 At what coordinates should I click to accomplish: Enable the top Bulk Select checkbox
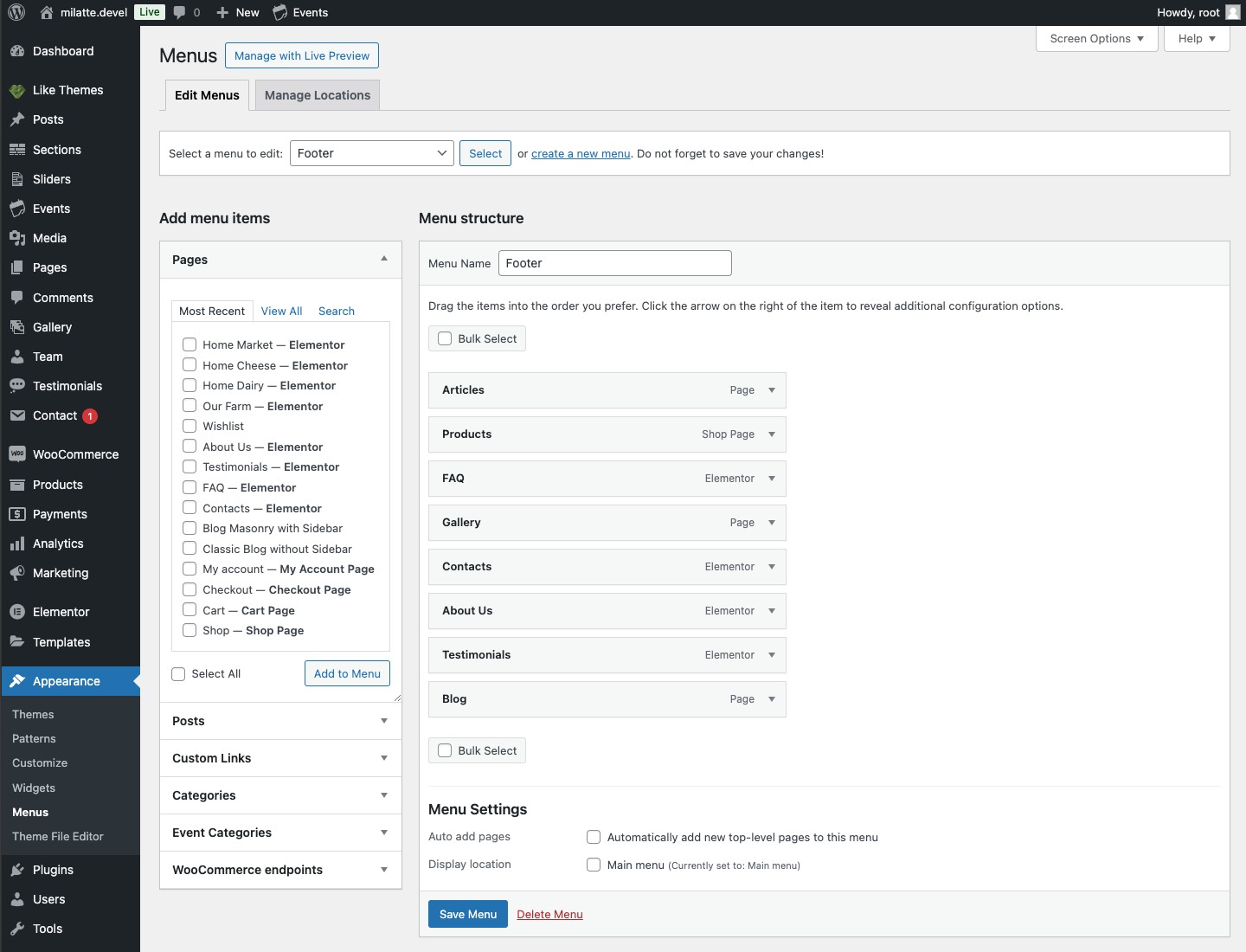point(445,338)
